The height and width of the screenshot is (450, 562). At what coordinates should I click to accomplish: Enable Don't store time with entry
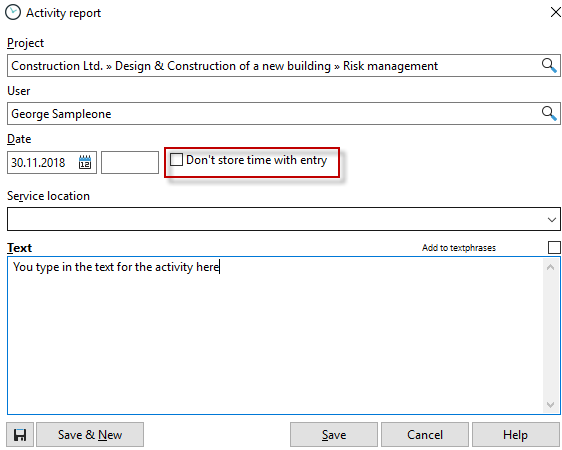tap(176, 160)
